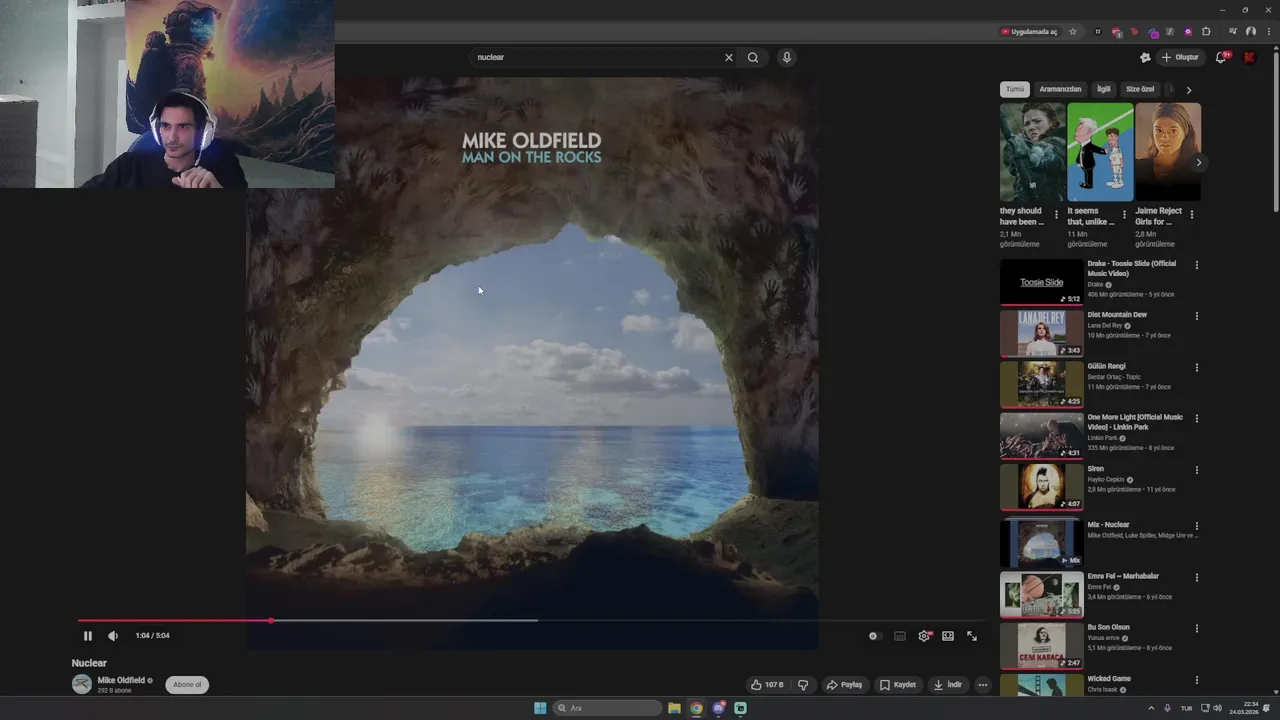Viewport: 1280px width, 720px height.
Task: Switch to Google Chrome in the taskbar
Action: pyautogui.click(x=696, y=708)
